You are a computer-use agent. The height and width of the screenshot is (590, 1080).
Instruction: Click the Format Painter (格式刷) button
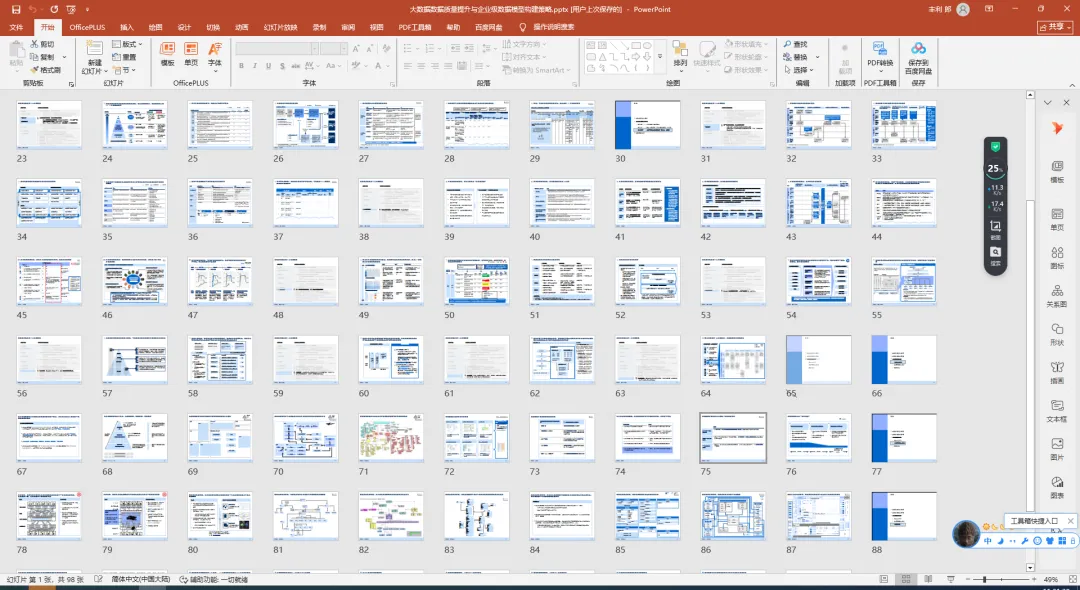click(x=45, y=70)
